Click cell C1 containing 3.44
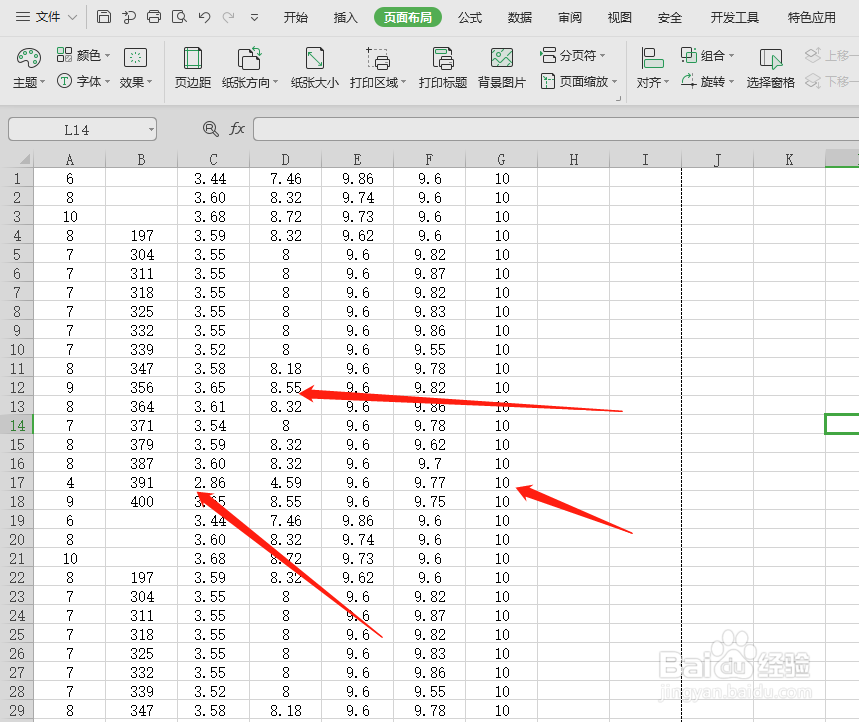The width and height of the screenshot is (859, 722). point(213,179)
